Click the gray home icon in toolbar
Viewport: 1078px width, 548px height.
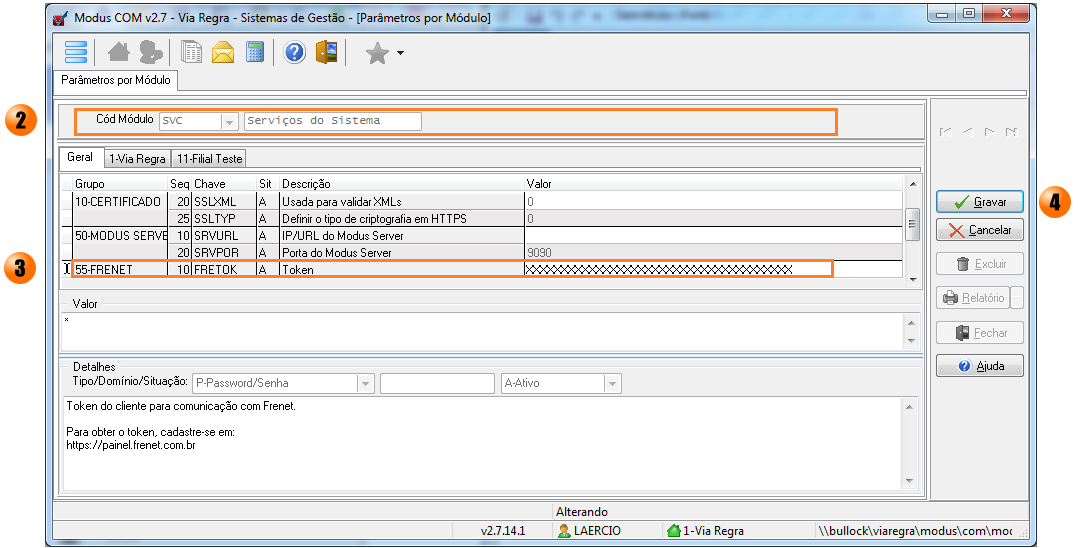119,52
